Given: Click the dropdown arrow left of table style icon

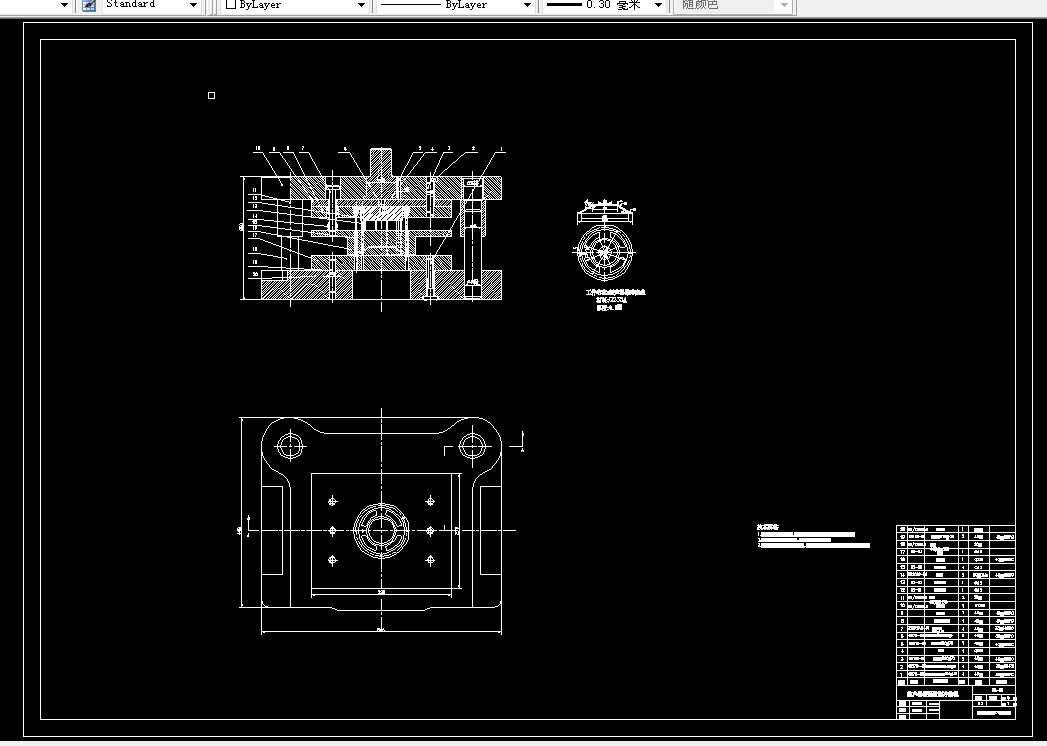Looking at the screenshot, I should point(64,5).
